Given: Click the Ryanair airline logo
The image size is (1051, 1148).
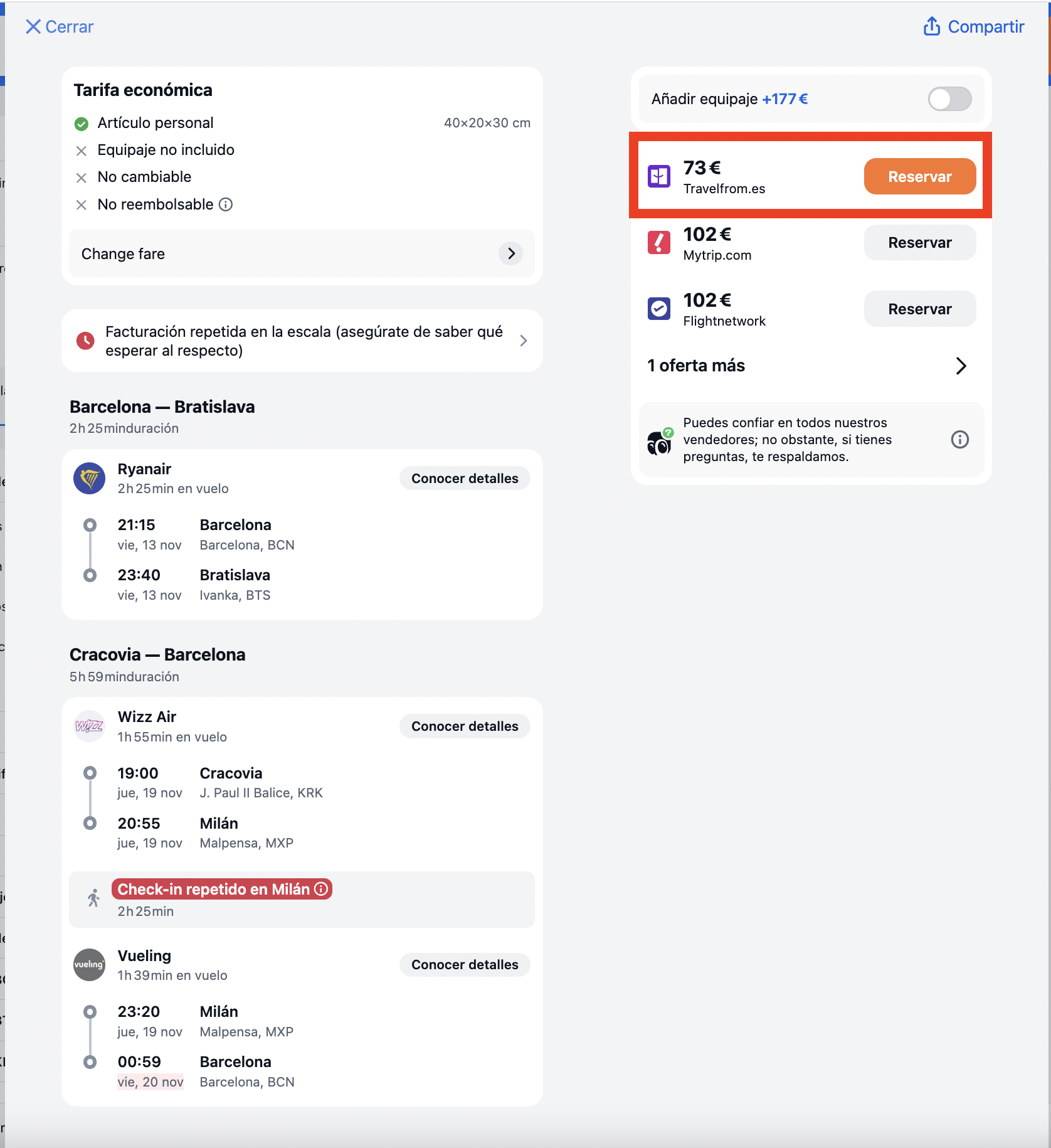Looking at the screenshot, I should point(89,479).
